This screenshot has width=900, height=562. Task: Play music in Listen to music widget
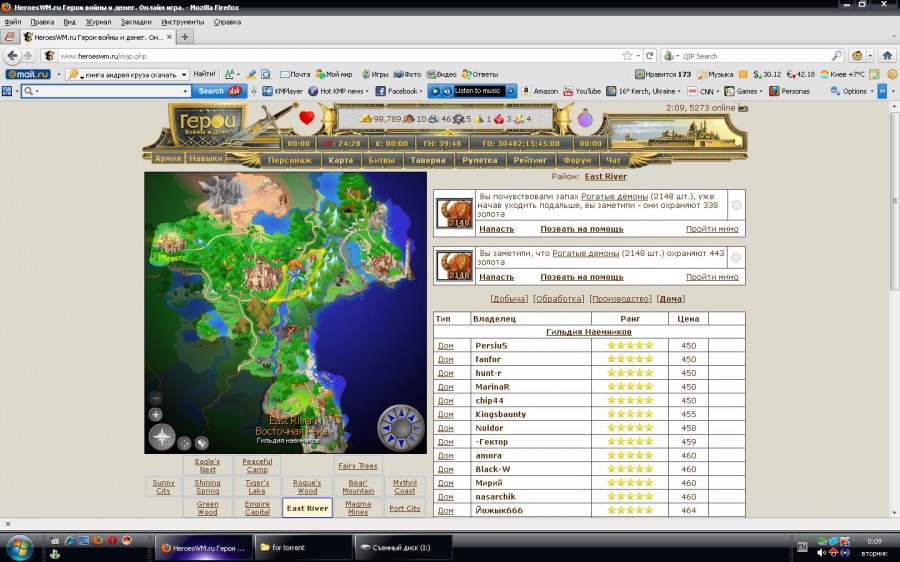coord(435,91)
